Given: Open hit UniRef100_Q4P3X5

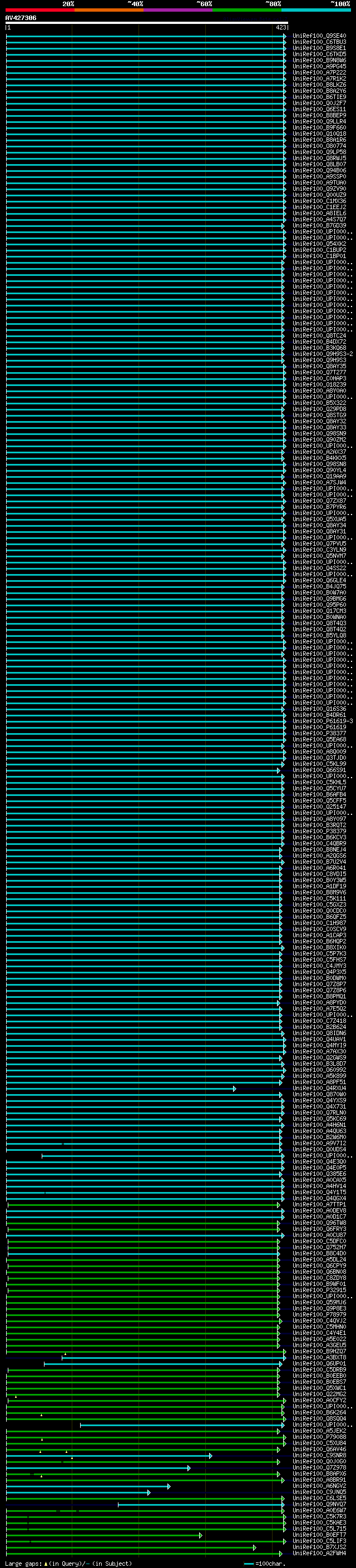Looking at the screenshot, I should click(x=319, y=972).
